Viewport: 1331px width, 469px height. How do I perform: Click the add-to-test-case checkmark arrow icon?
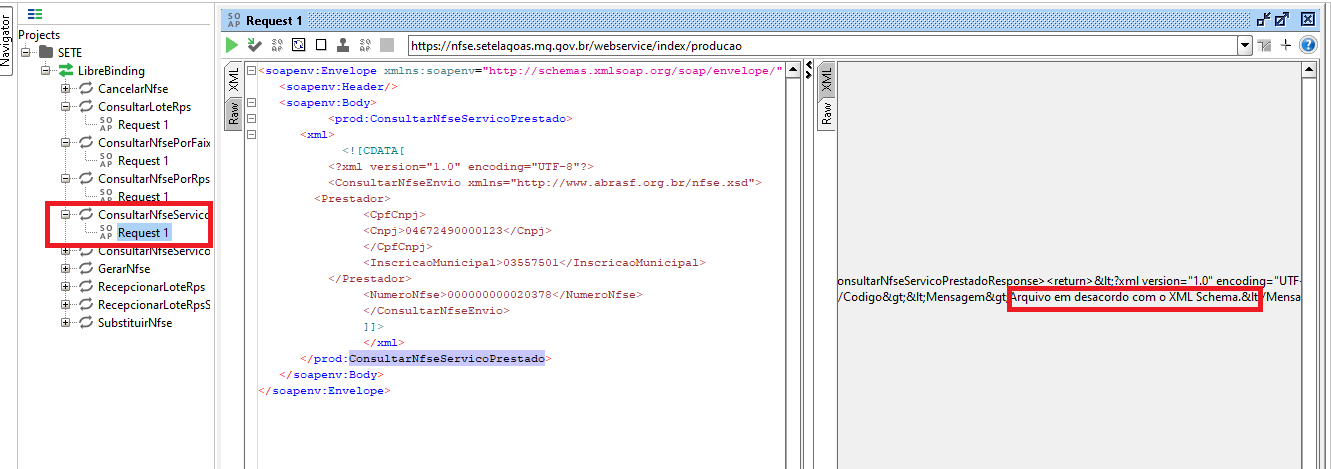(x=255, y=45)
